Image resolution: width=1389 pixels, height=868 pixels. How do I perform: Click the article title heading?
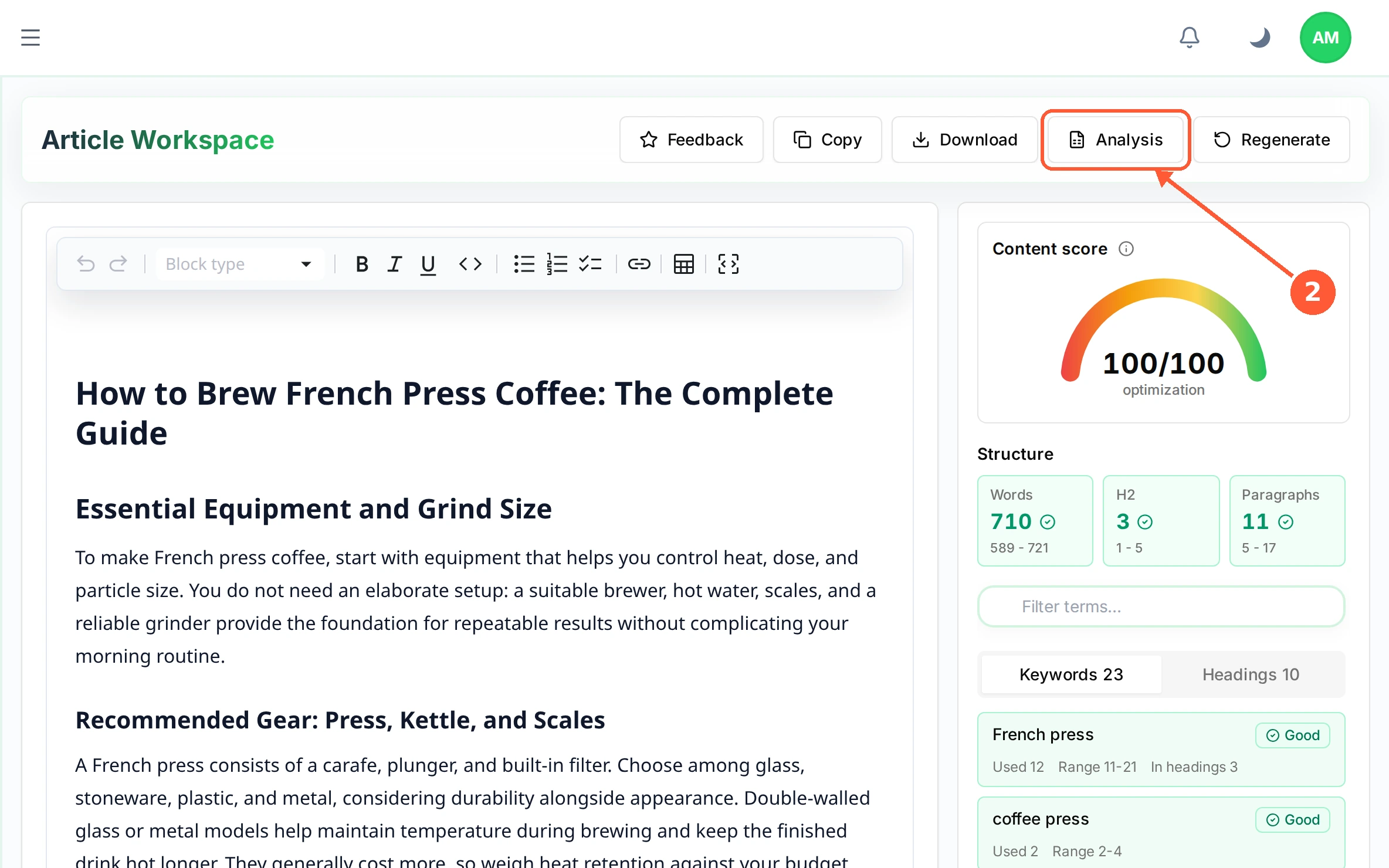pos(454,413)
